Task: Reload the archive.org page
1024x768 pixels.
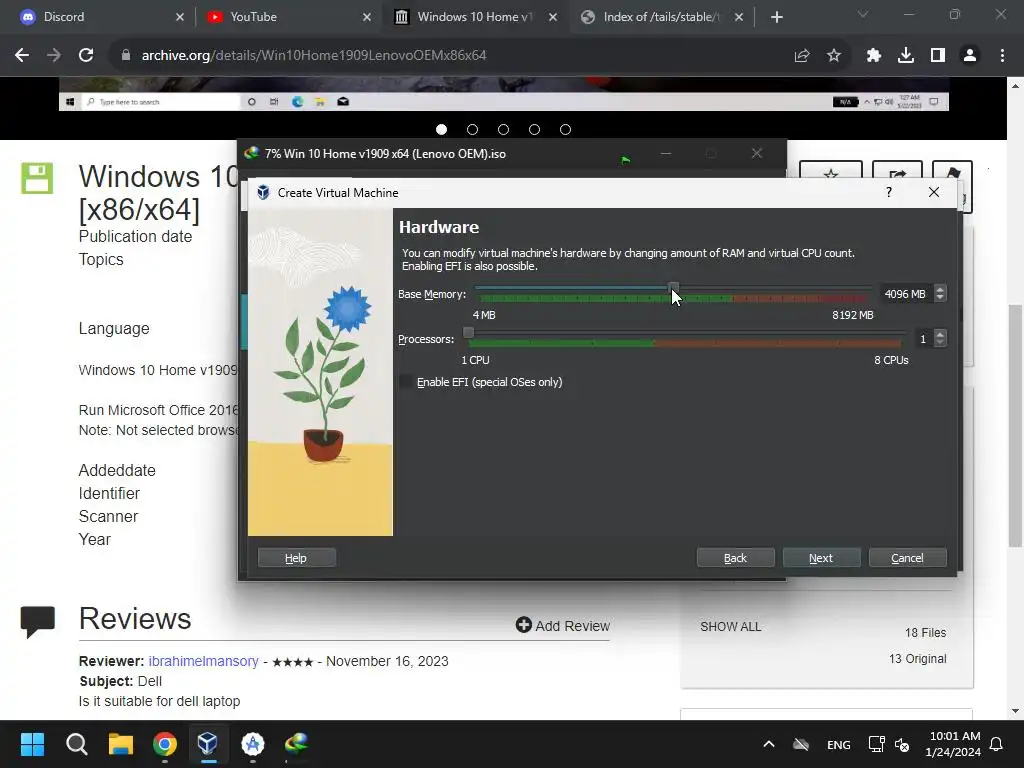Action: coord(86,56)
